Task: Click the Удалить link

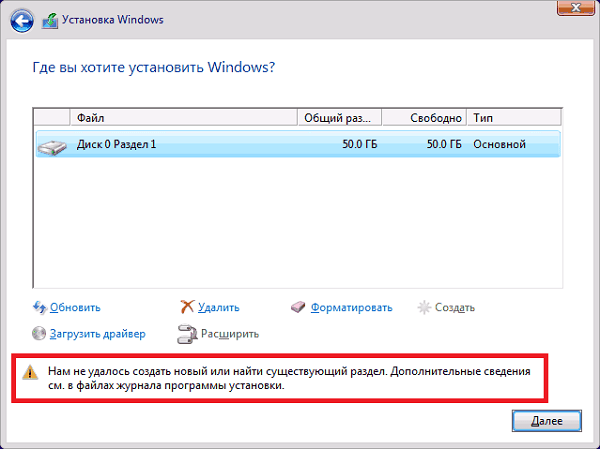Action: (219, 307)
